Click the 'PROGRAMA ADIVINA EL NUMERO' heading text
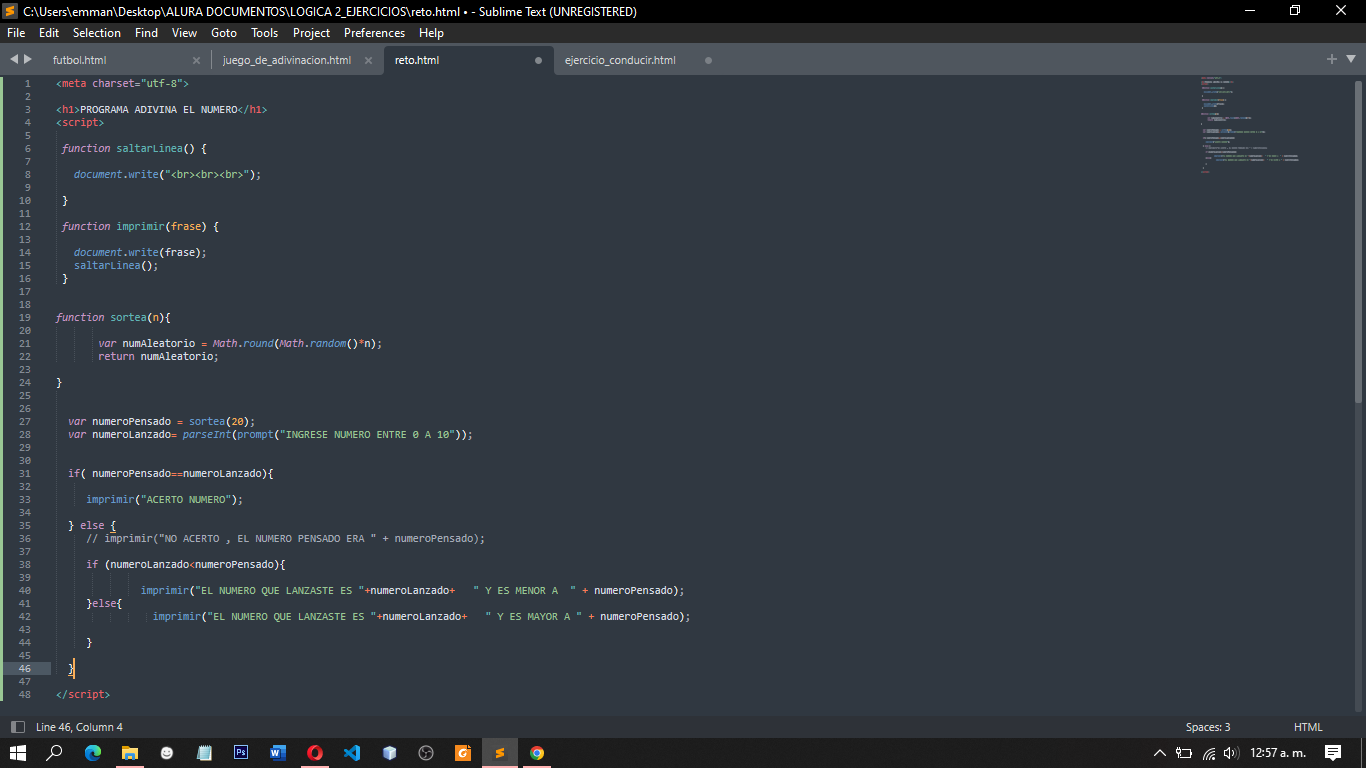The width and height of the screenshot is (1366, 768). click(158, 109)
